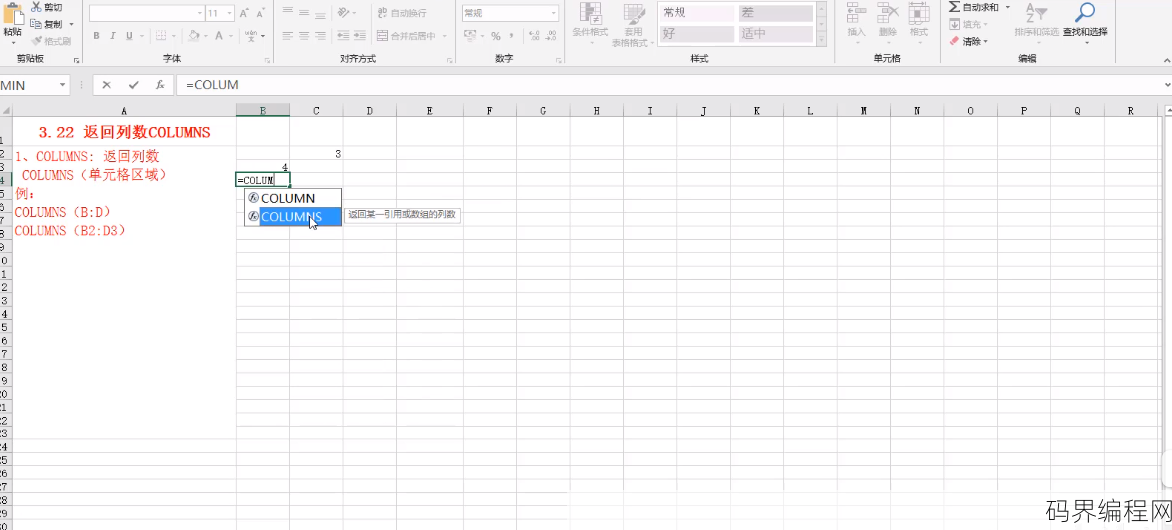Toggle Align Right

click(x=320, y=36)
